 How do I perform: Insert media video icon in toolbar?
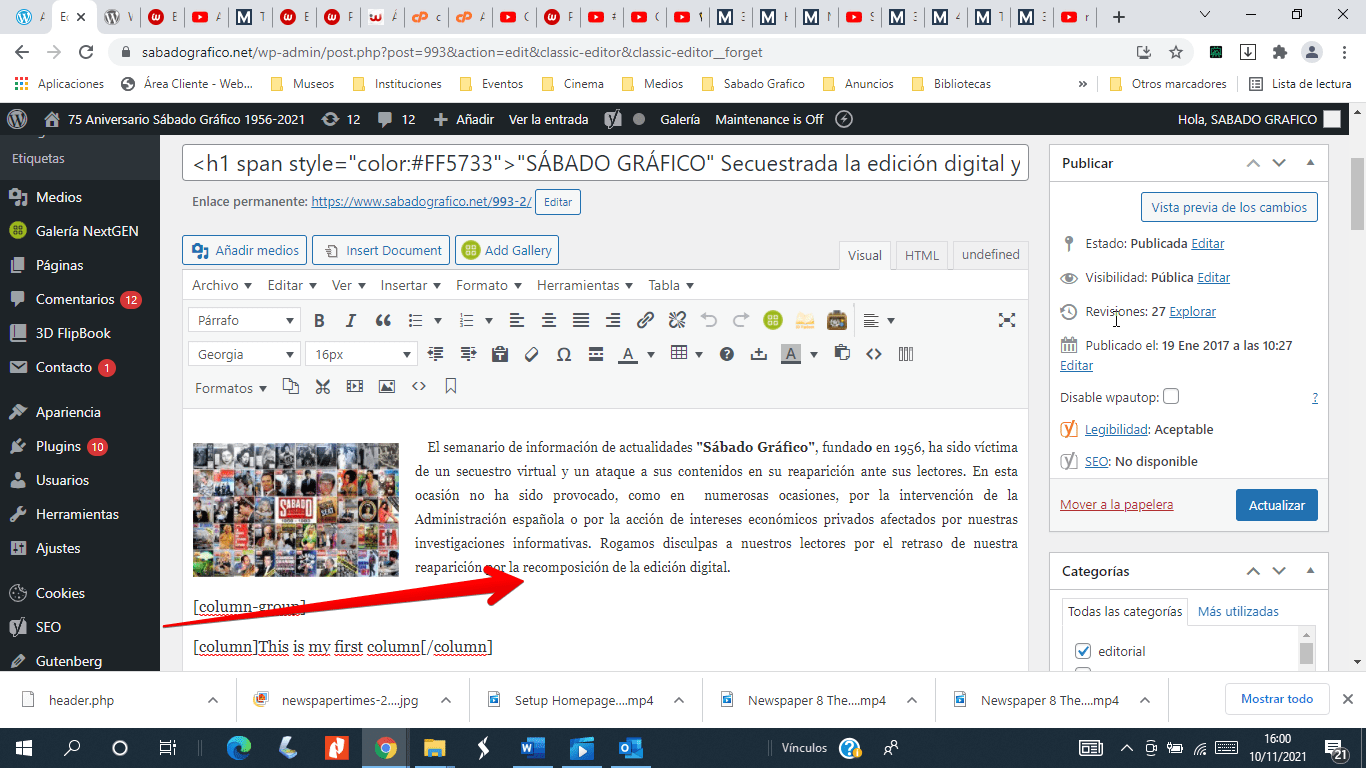coord(354,387)
